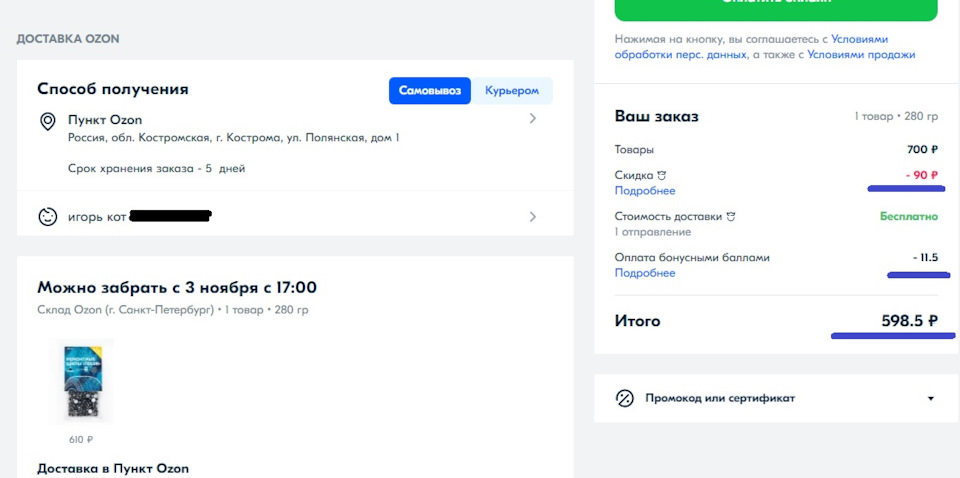Click the info icon next to Стоимость доставки
Viewport: 960px width, 478px height.
(x=730, y=217)
